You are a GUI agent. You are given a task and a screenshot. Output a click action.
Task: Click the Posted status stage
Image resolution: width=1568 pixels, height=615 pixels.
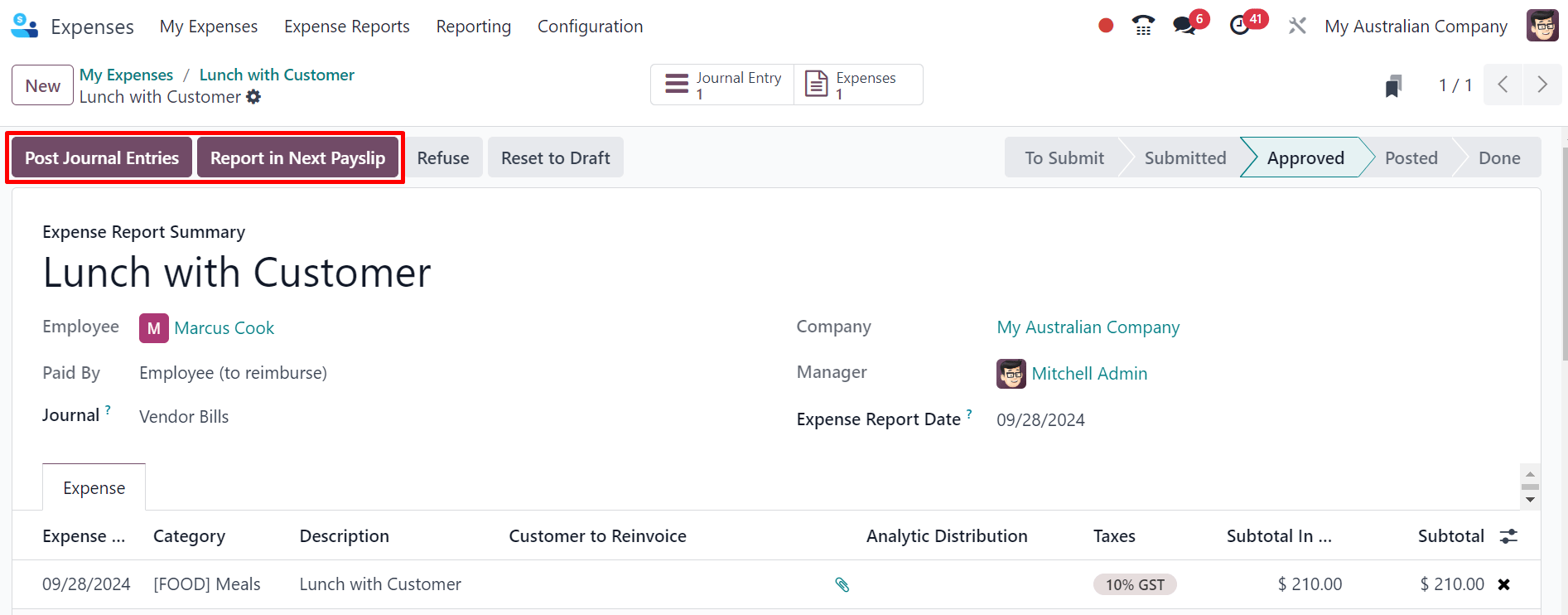(x=1411, y=157)
